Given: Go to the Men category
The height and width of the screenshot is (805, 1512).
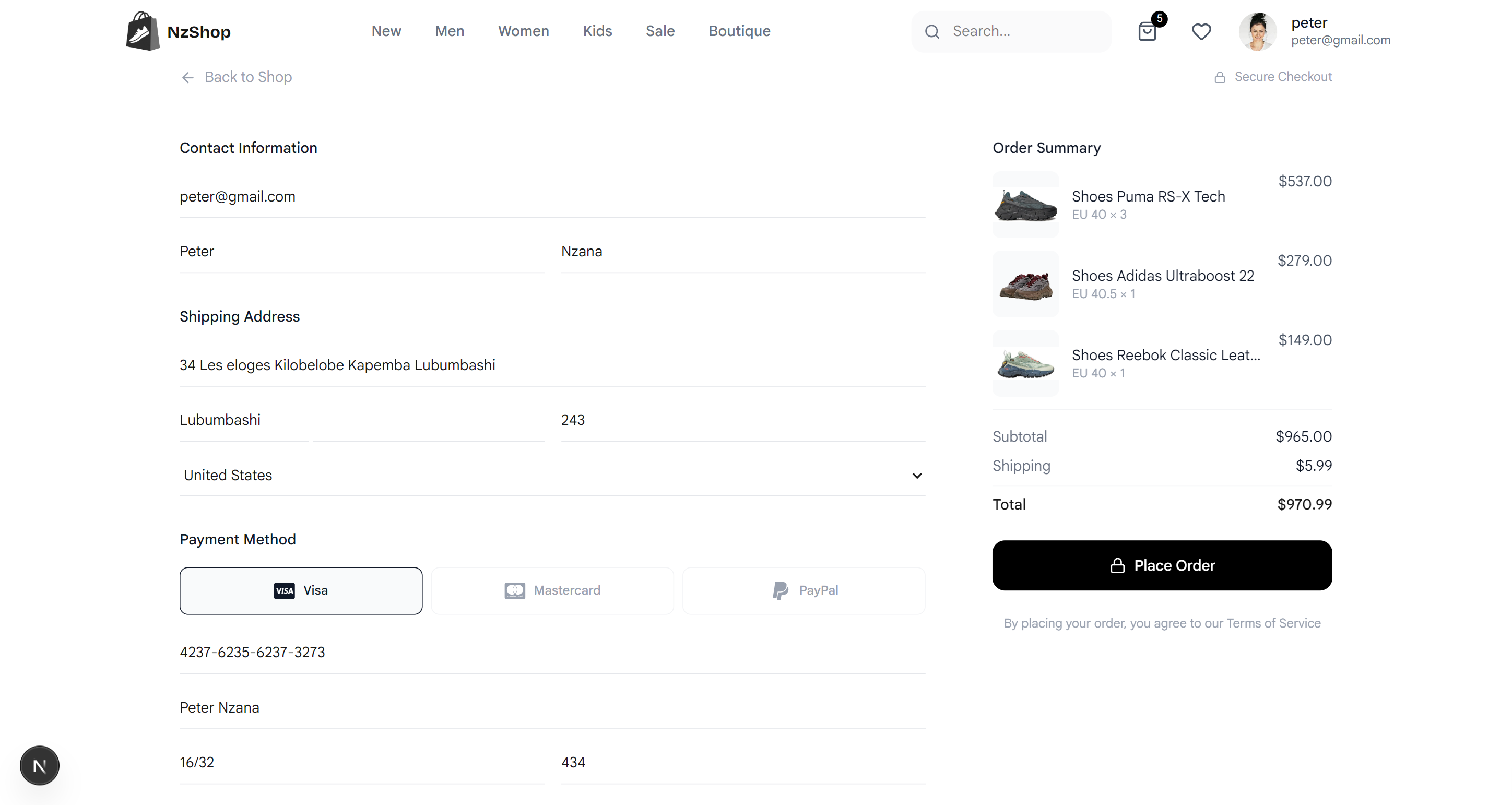Looking at the screenshot, I should (x=450, y=31).
